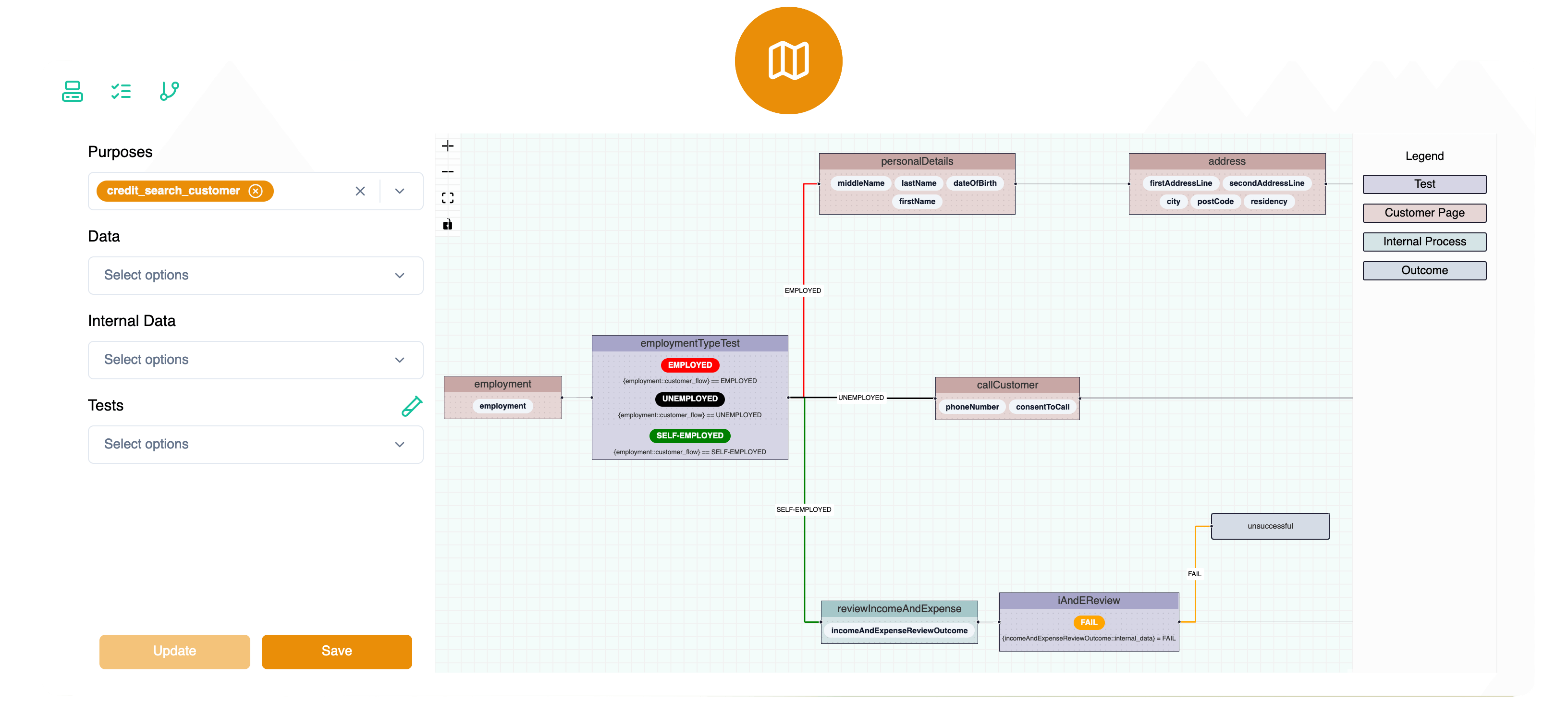
Task: Open the Tests select options dropdown
Action: pyautogui.click(x=256, y=445)
